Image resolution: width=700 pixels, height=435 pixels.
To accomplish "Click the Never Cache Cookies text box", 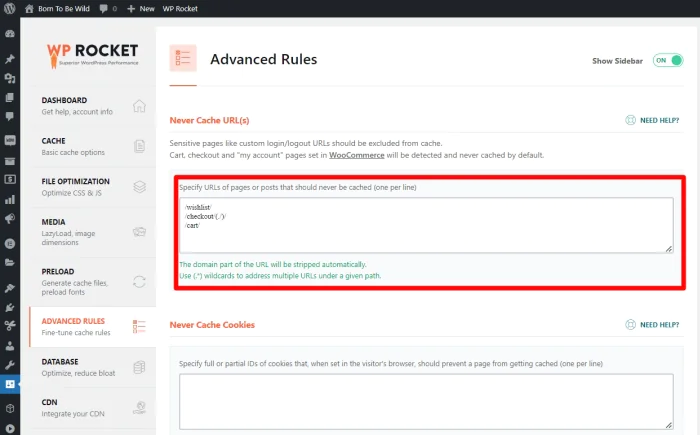I will tap(425, 402).
